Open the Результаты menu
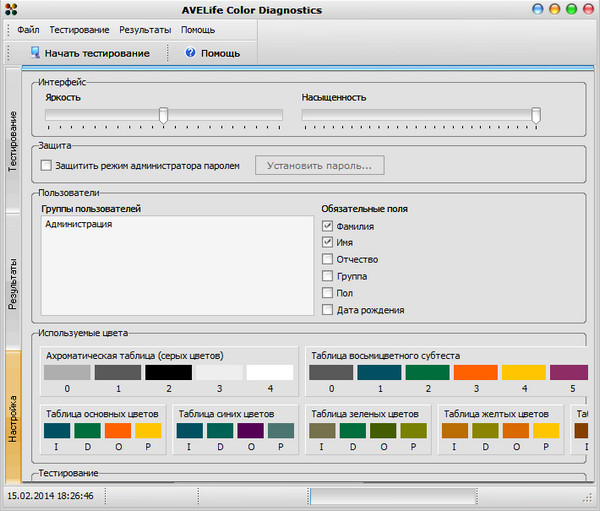Viewport: 600px width, 511px height. (145, 30)
